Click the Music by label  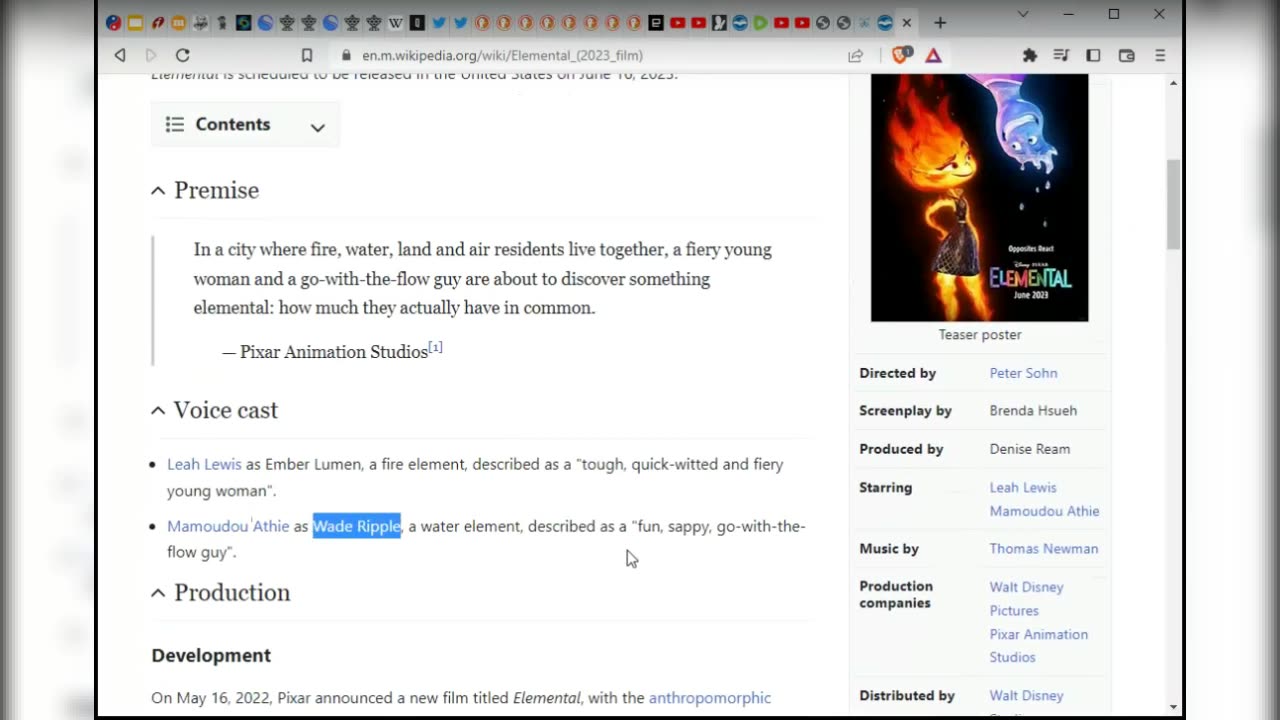coord(889,549)
